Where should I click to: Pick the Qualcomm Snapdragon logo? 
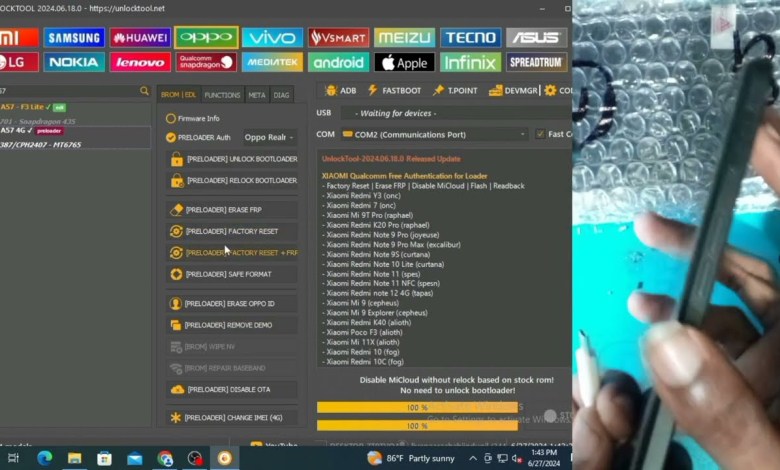point(206,62)
